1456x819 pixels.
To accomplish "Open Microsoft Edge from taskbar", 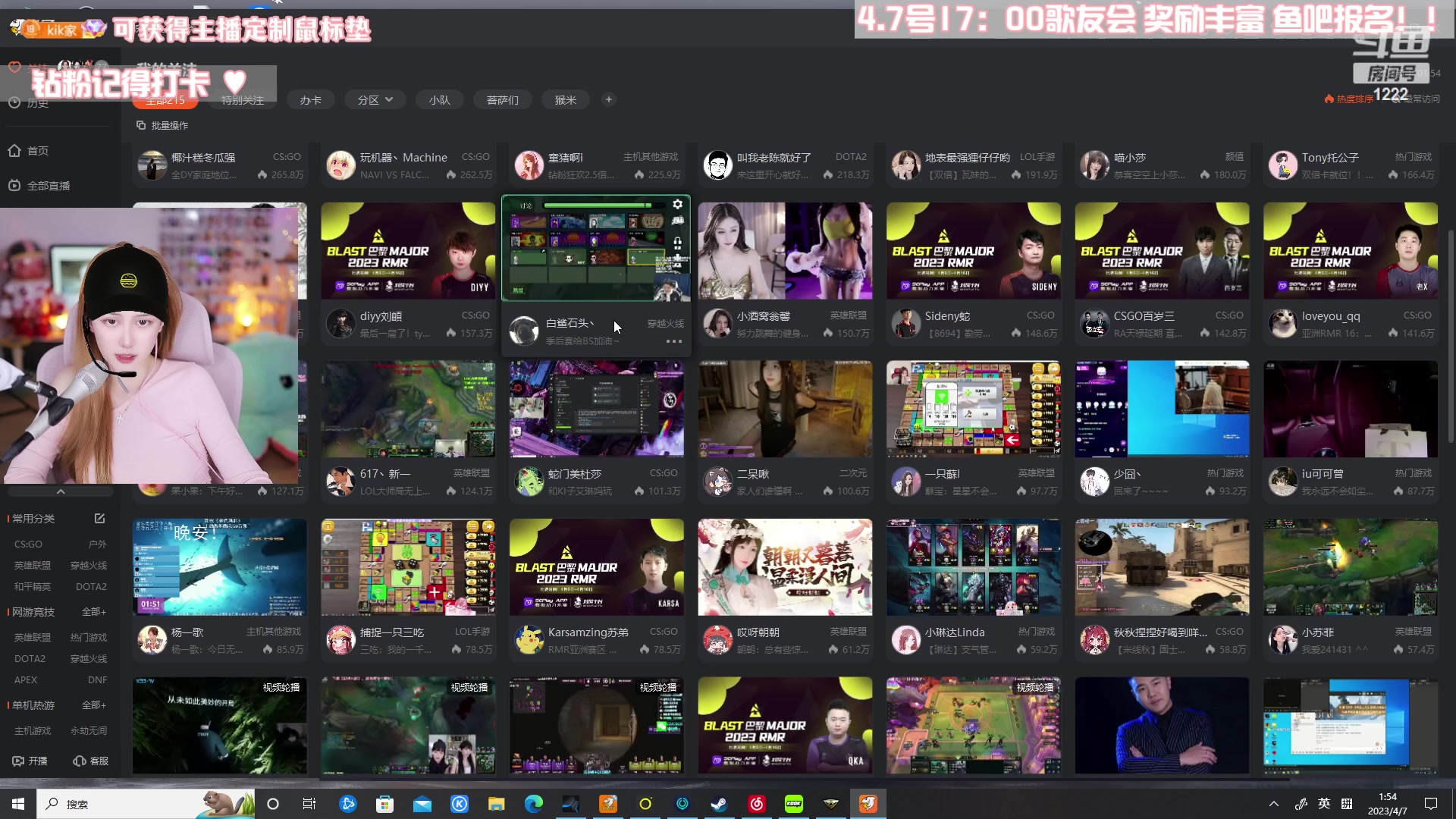I will point(534,804).
